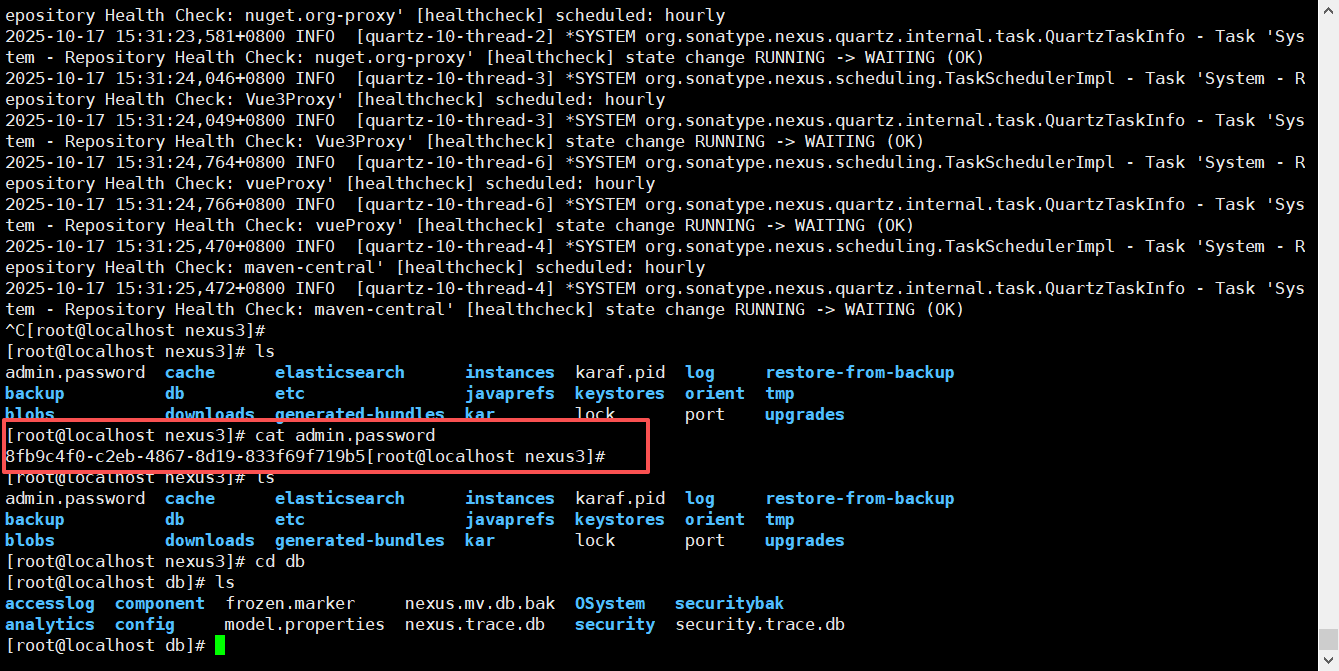Click the config directory name
1339x671 pixels.
point(145,625)
